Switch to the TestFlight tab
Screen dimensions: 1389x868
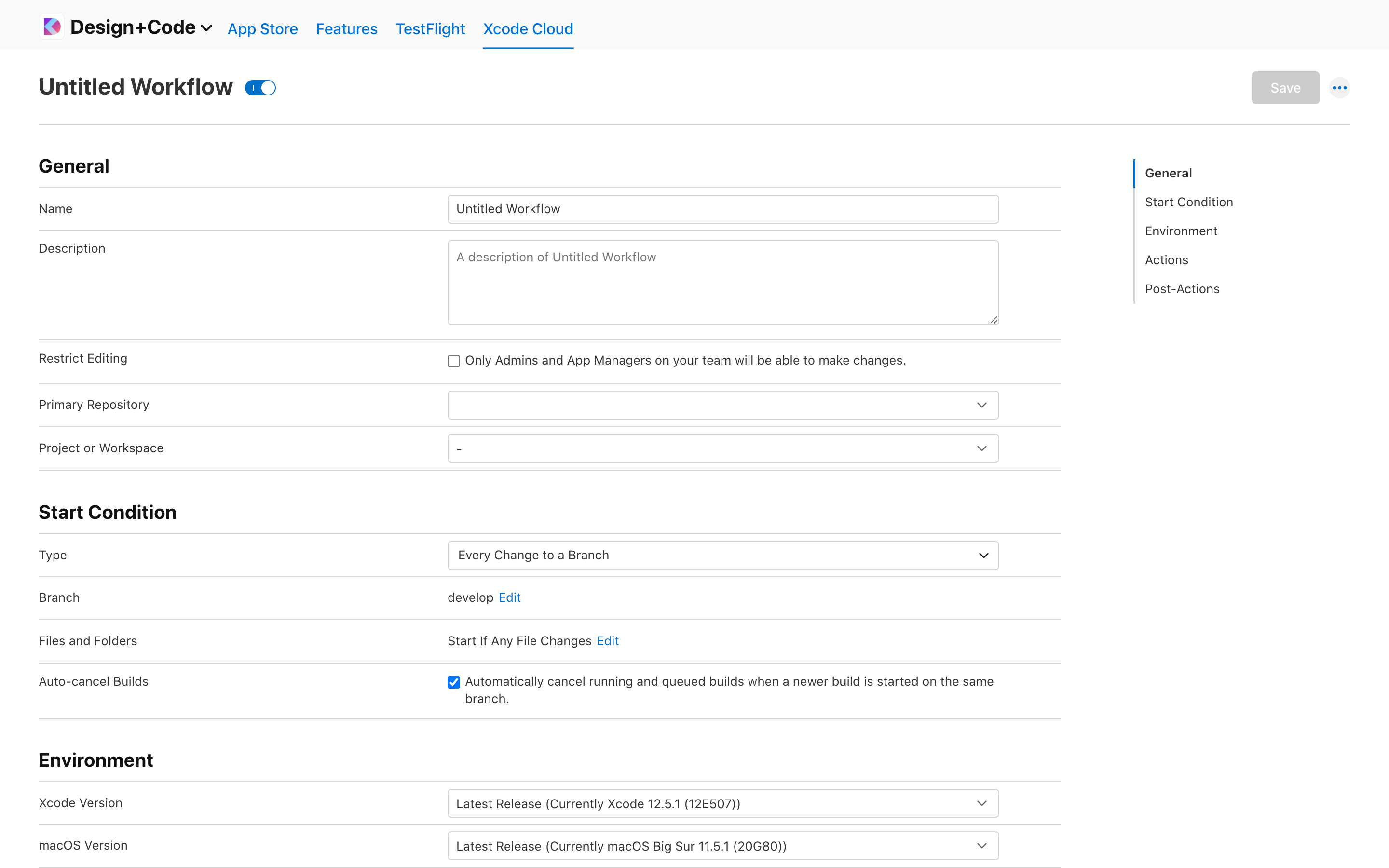(430, 29)
